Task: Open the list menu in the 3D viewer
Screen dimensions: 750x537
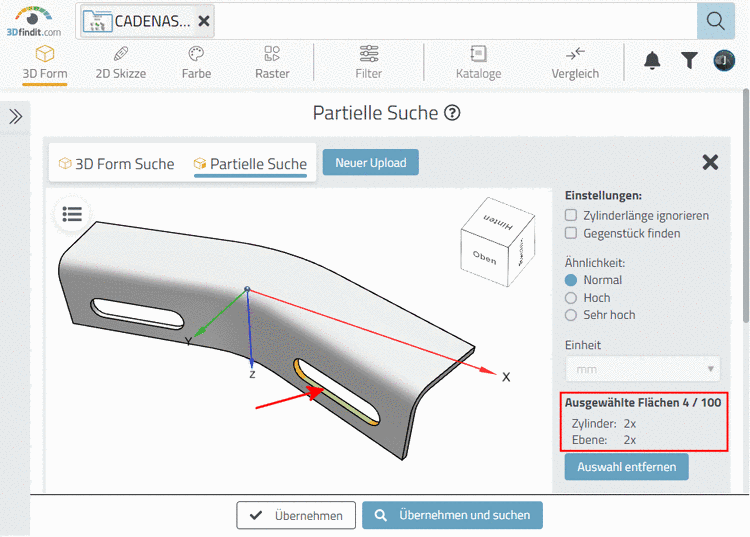Action: [x=72, y=214]
